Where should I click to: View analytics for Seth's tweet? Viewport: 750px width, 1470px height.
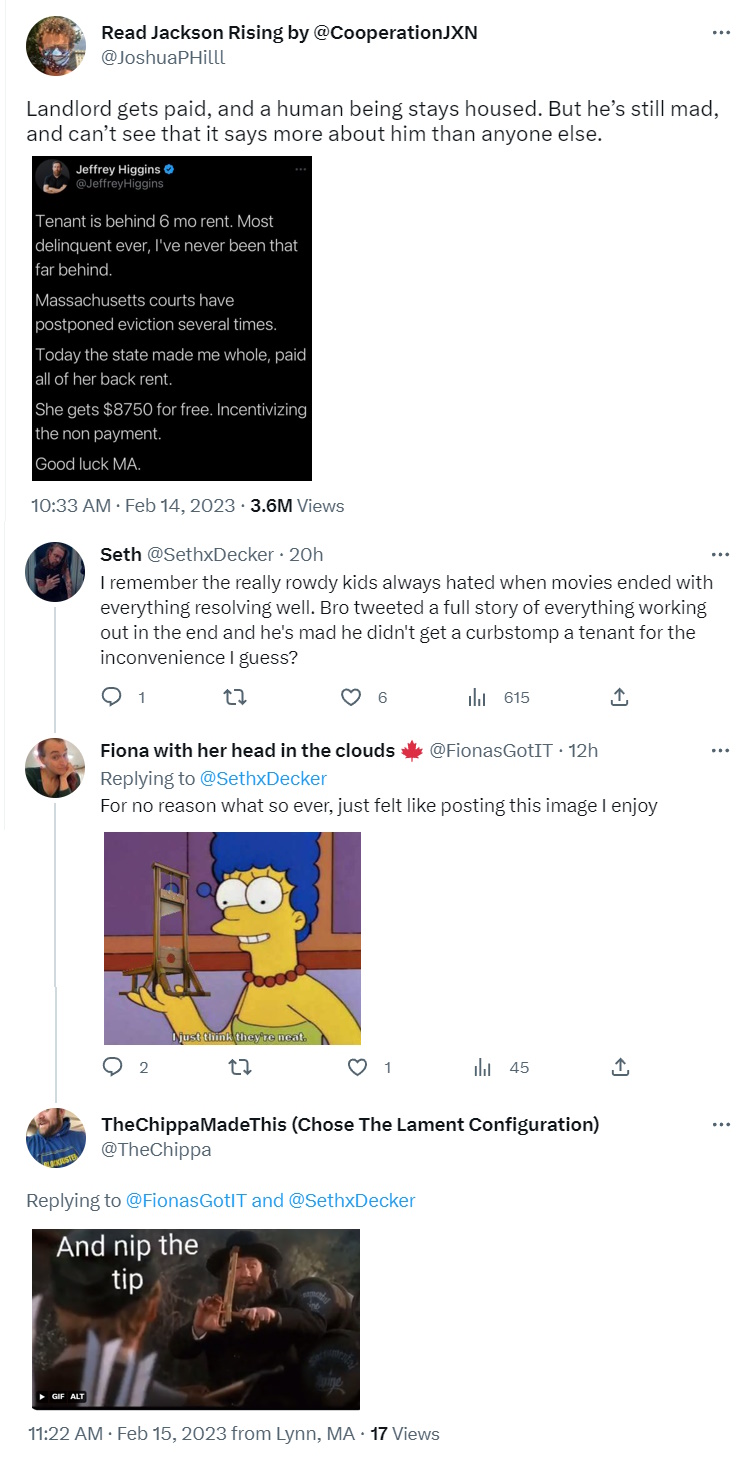[479, 697]
